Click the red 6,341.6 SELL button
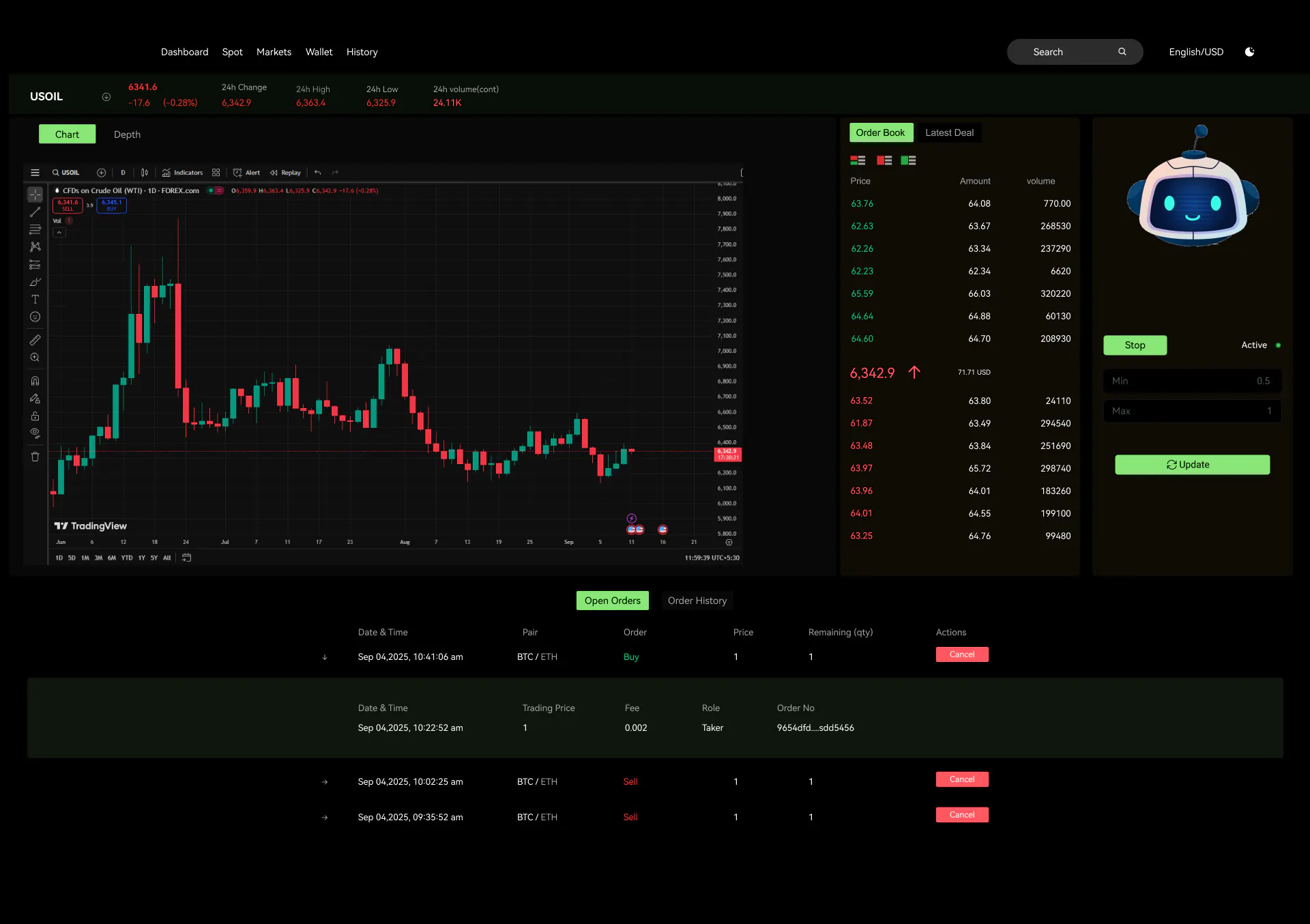This screenshot has height=924, width=1310. pyautogui.click(x=68, y=205)
